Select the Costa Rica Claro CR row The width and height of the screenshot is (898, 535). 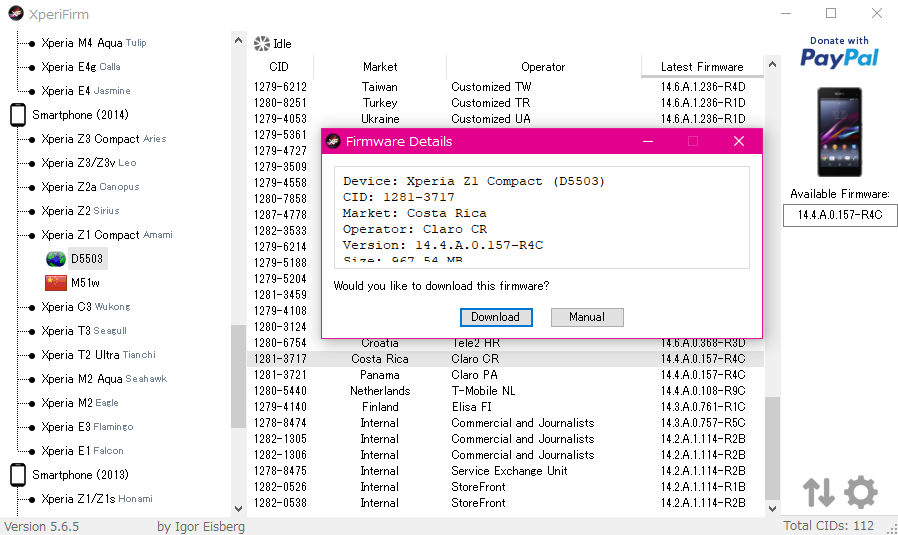tap(506, 359)
